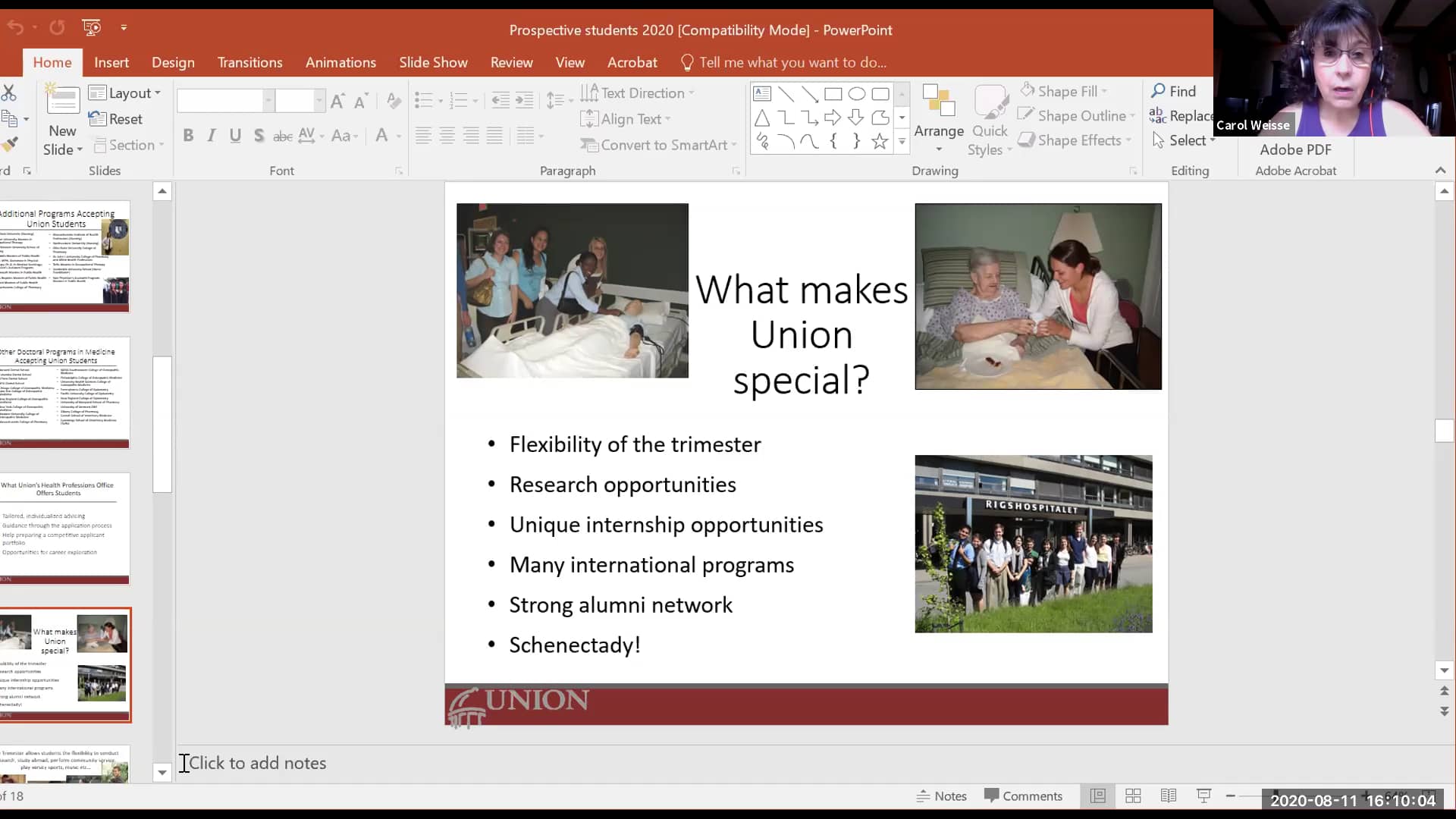
Task: Click Increase Font Size icon
Action: click(x=338, y=100)
